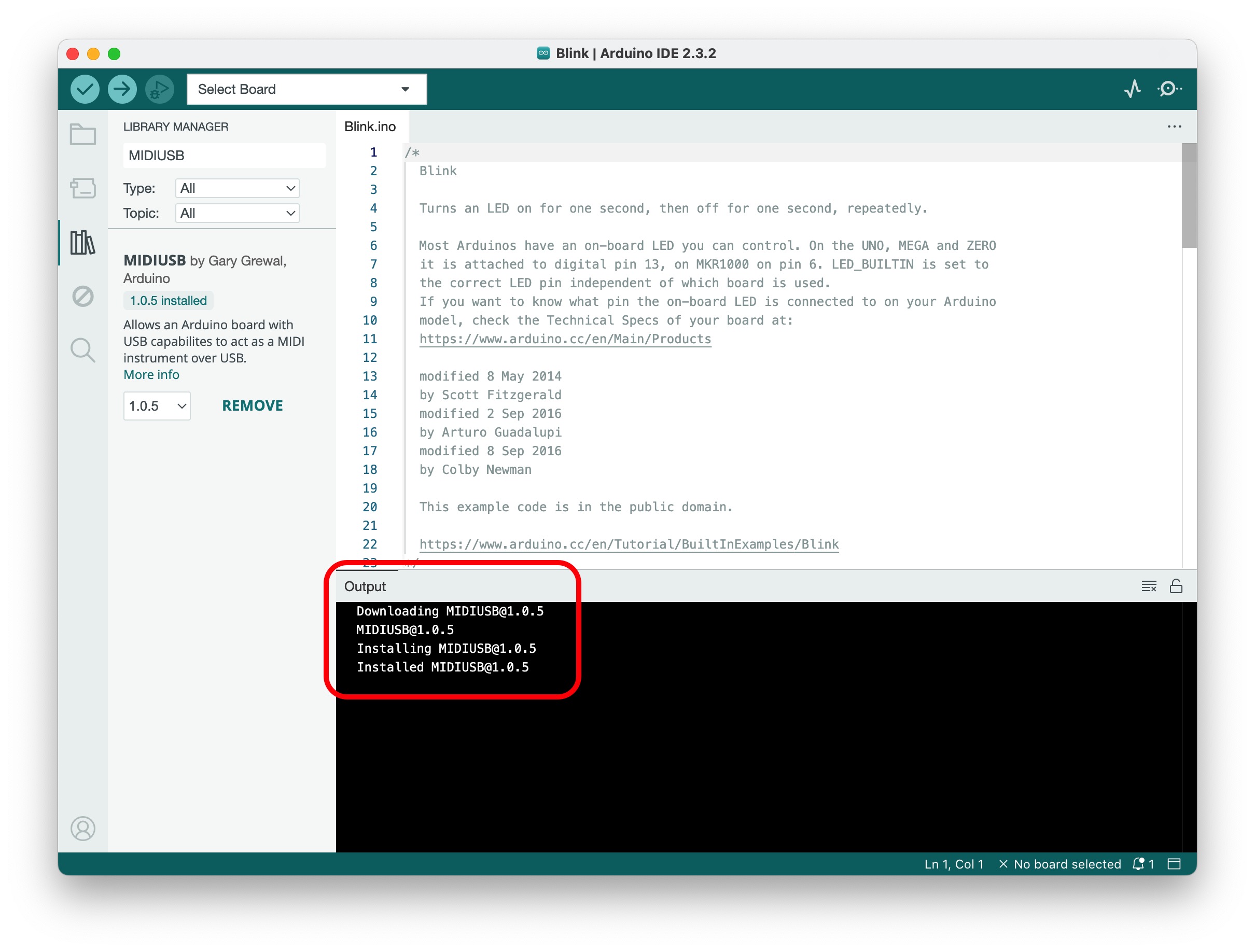
Task: Open the arduino.cc Main/Products link
Action: pos(565,339)
